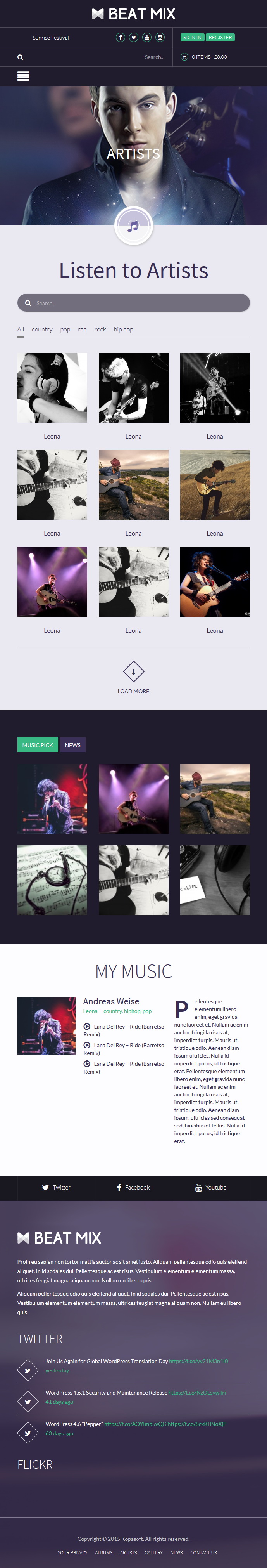Click the magnifier icon in header search
This screenshot has width=267, height=1568.
(20, 57)
